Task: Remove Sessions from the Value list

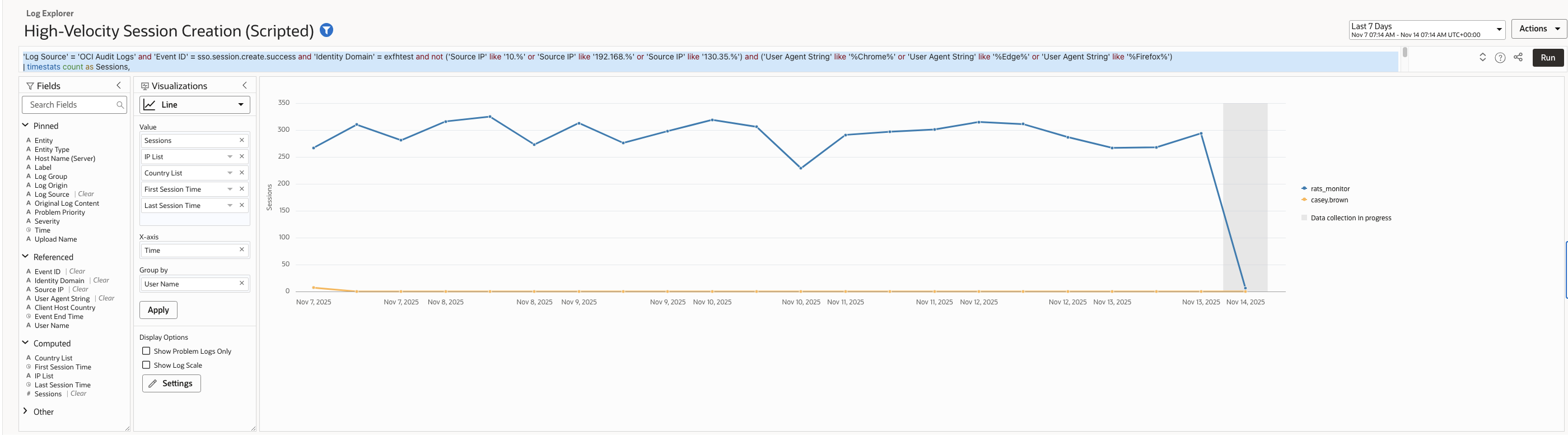Action: (242, 140)
